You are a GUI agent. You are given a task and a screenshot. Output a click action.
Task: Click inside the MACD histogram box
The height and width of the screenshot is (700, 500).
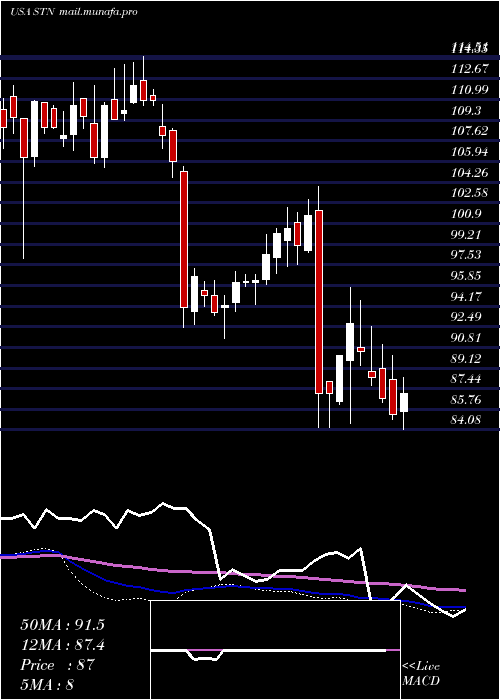click(275, 650)
